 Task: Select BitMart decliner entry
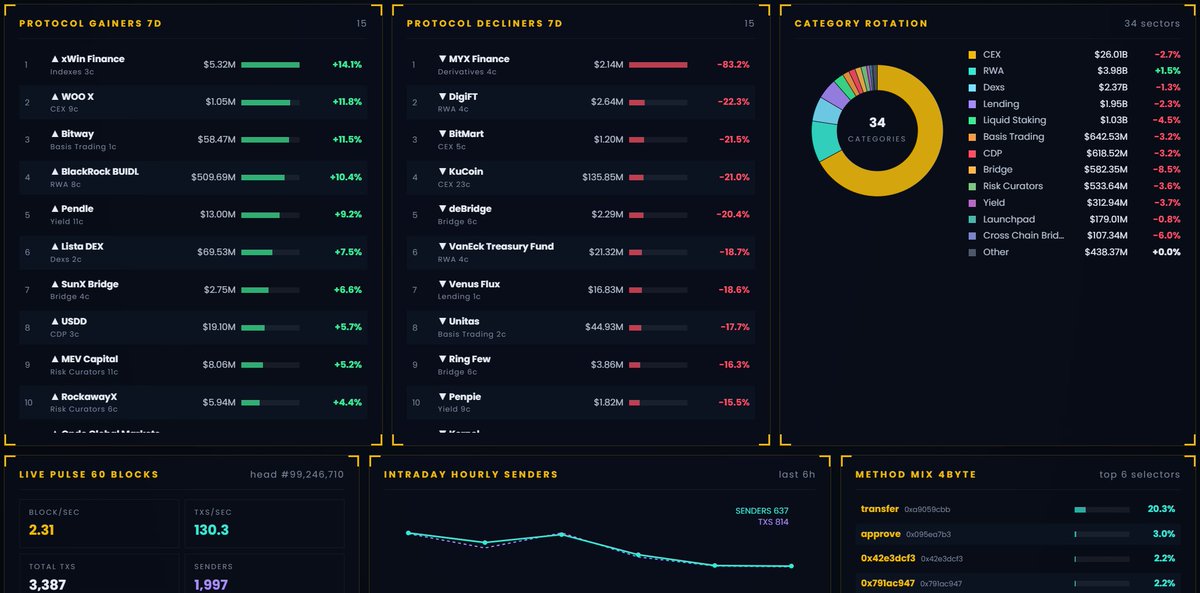[x=467, y=134]
